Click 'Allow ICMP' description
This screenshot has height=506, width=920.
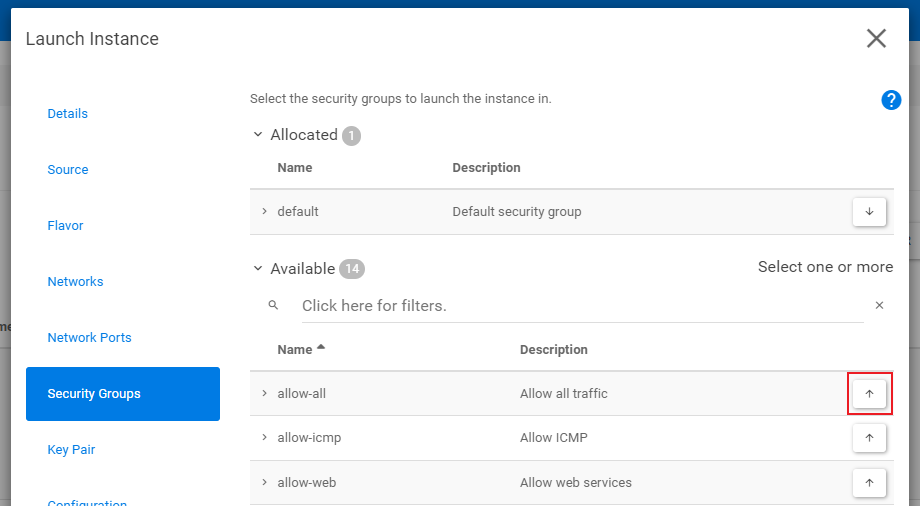pos(553,437)
